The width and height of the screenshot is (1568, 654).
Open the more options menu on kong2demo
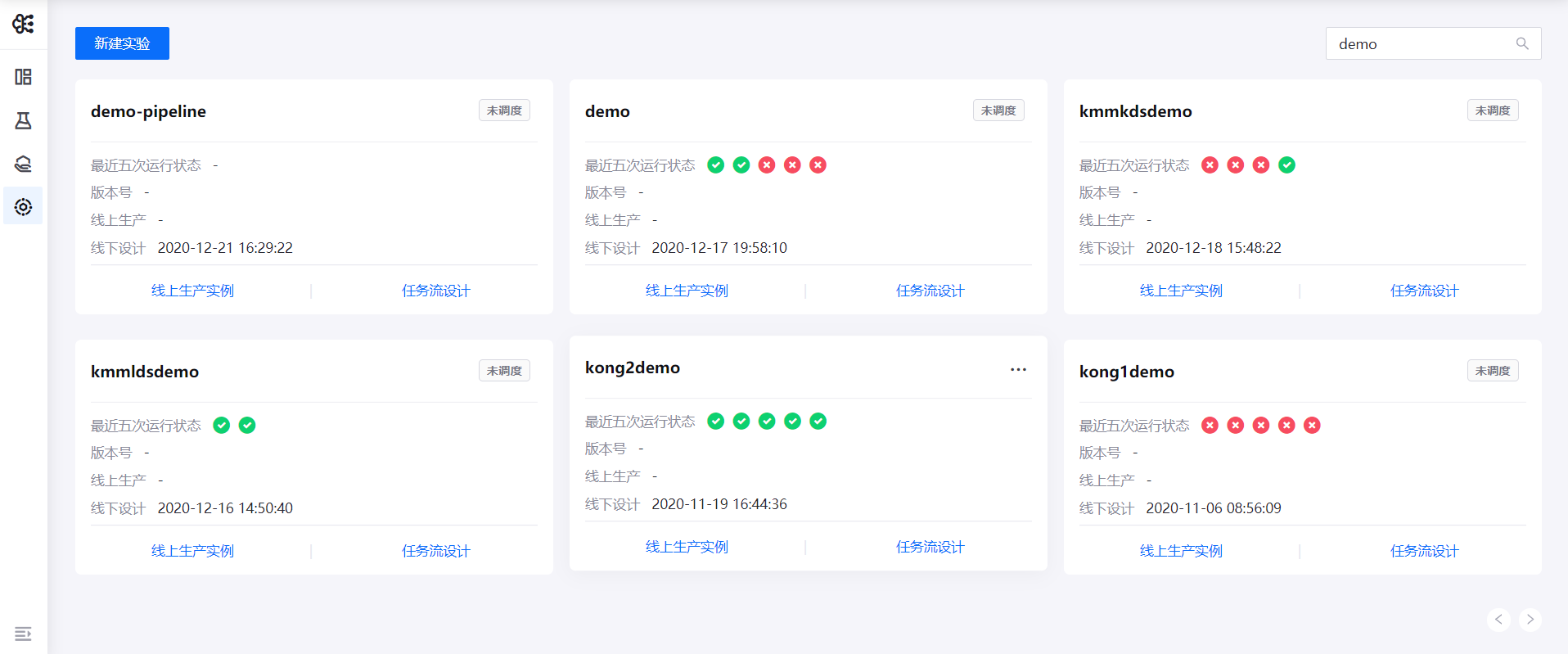(1018, 369)
